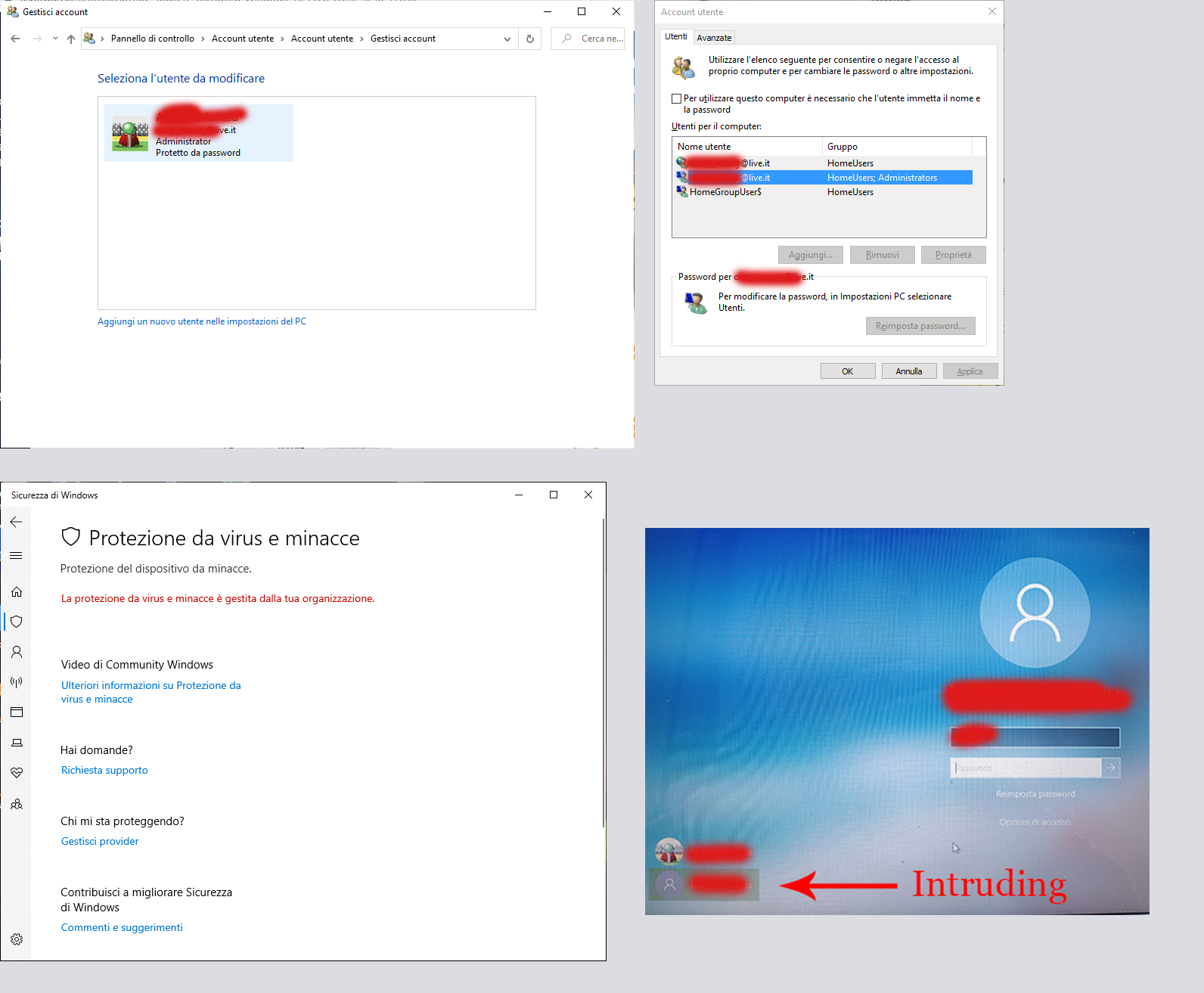Go up one level in Control Panel

[x=71, y=39]
